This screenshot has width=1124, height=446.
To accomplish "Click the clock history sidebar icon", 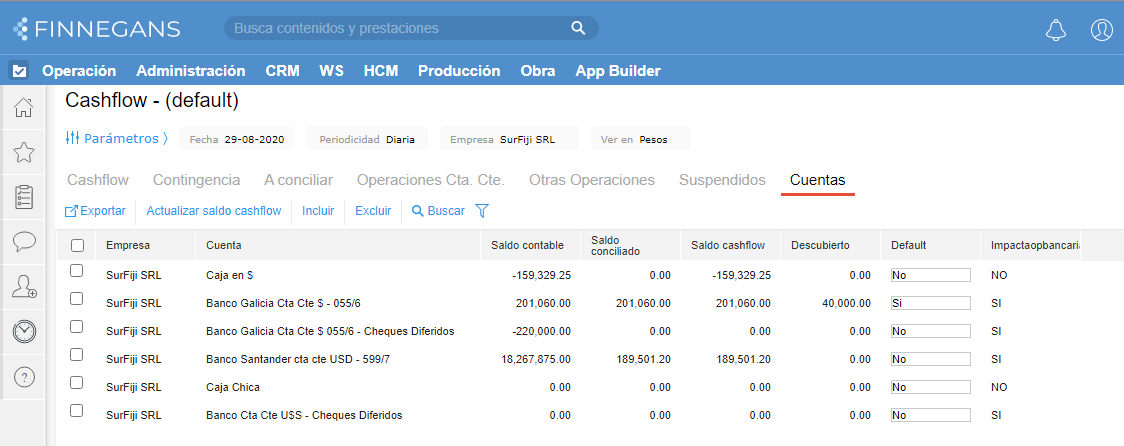I will (x=24, y=332).
